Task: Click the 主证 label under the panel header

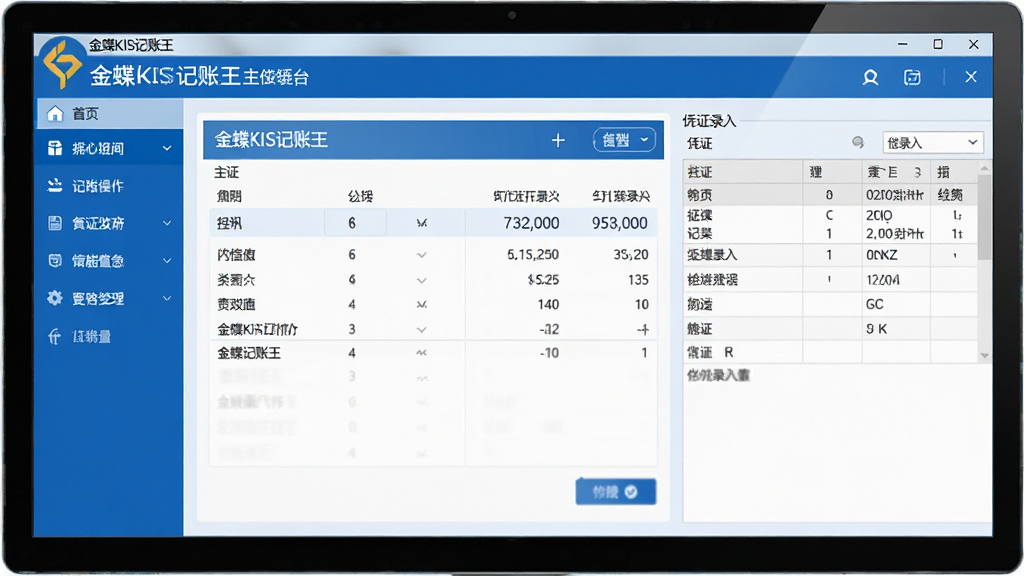Action: (x=227, y=172)
